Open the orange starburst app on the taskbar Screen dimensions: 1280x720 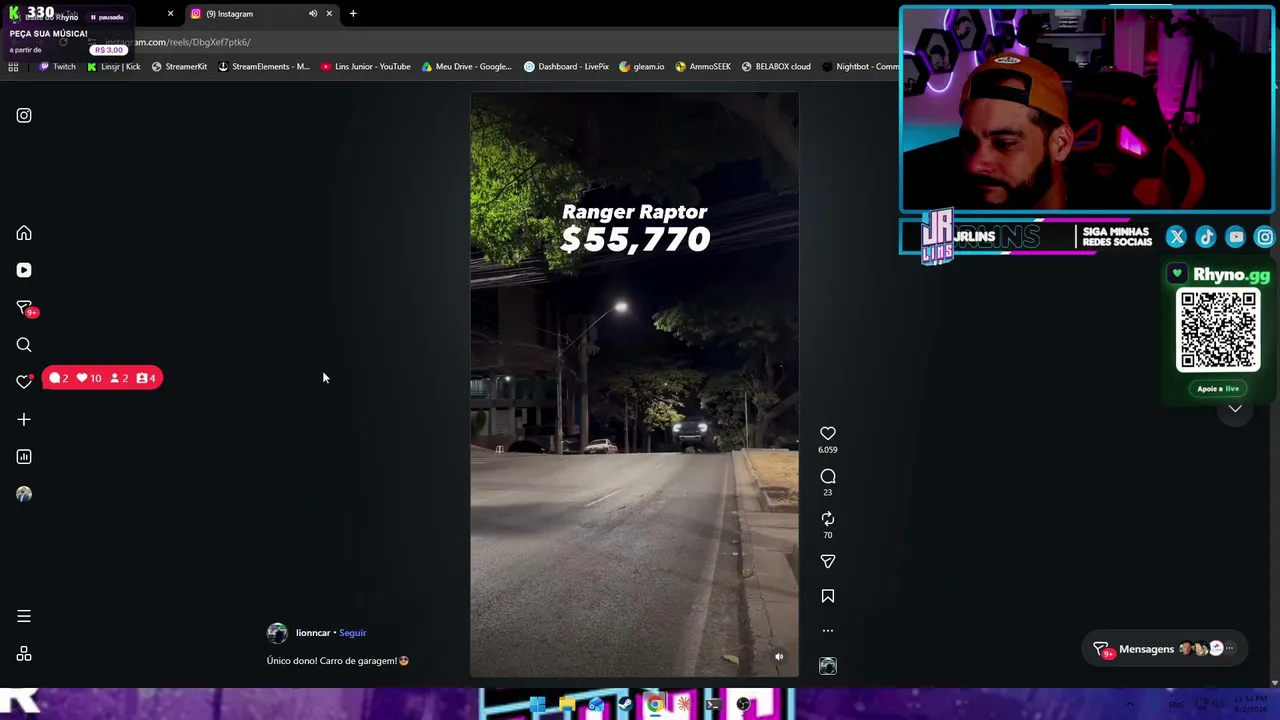coord(683,705)
